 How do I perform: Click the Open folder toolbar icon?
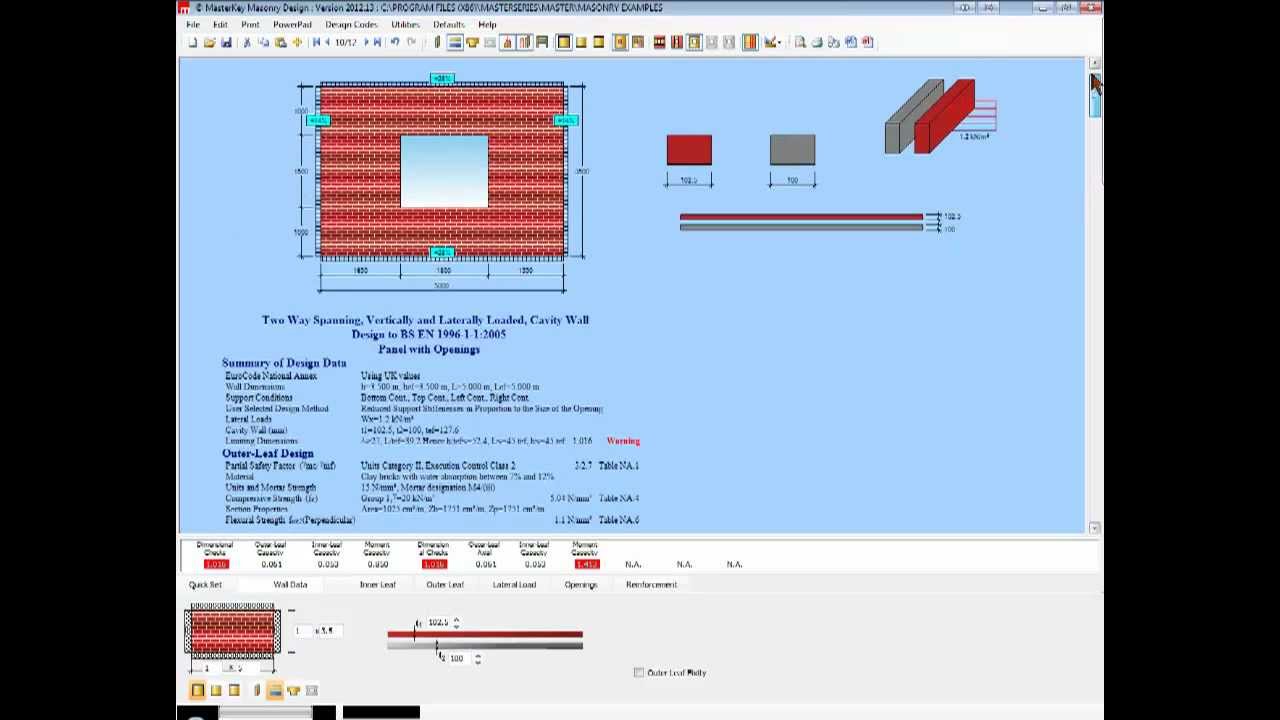(x=208, y=42)
